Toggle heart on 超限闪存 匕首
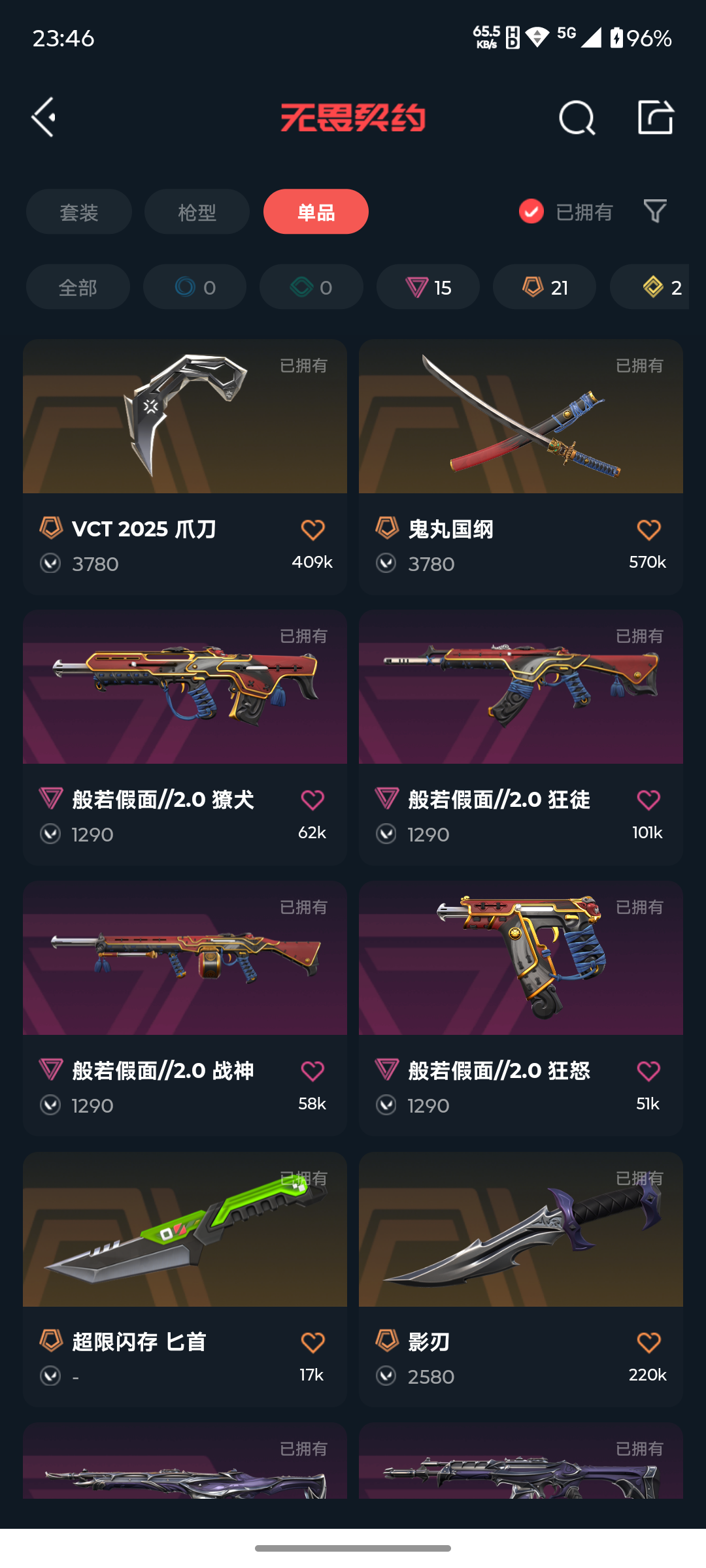 click(312, 1342)
